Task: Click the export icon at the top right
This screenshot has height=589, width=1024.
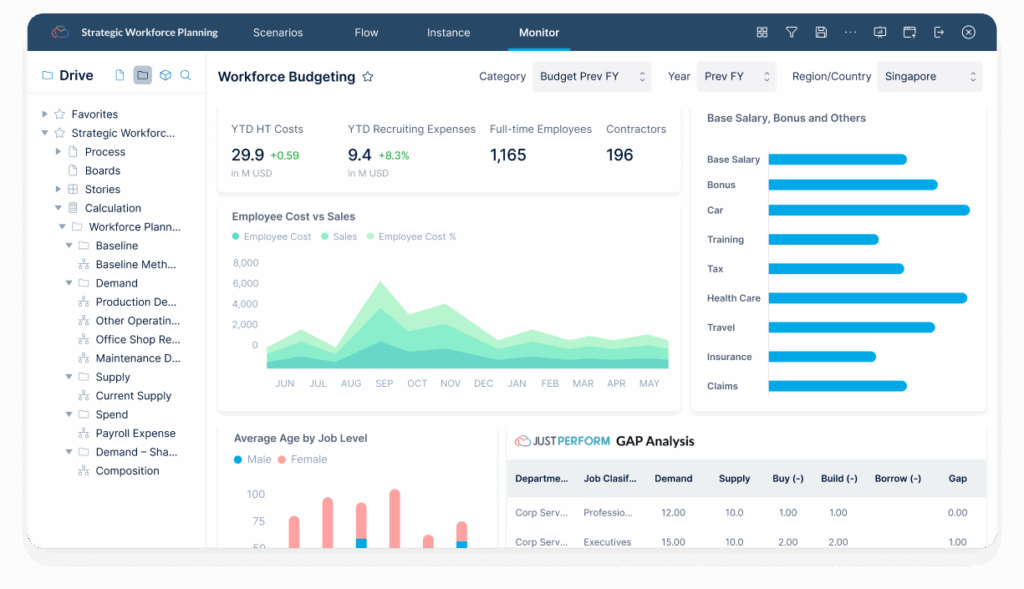Action: coord(939,32)
